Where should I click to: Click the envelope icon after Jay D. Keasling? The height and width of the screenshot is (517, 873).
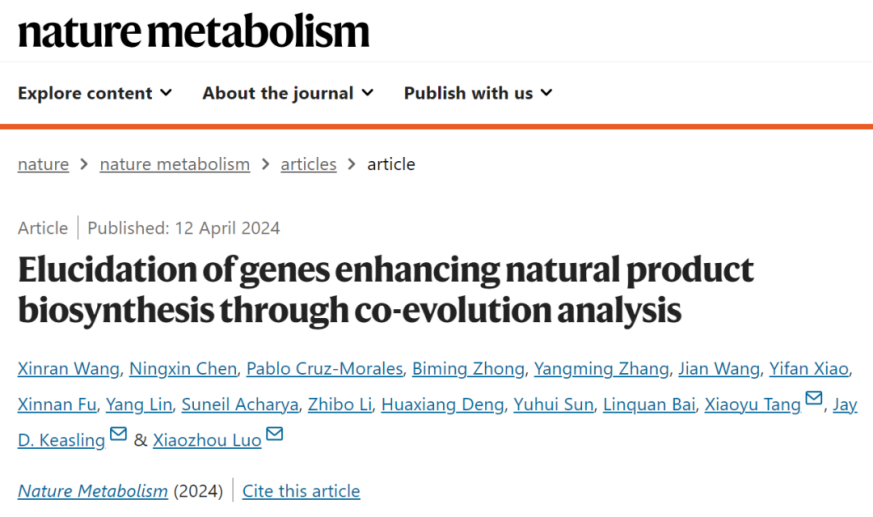[118, 435]
